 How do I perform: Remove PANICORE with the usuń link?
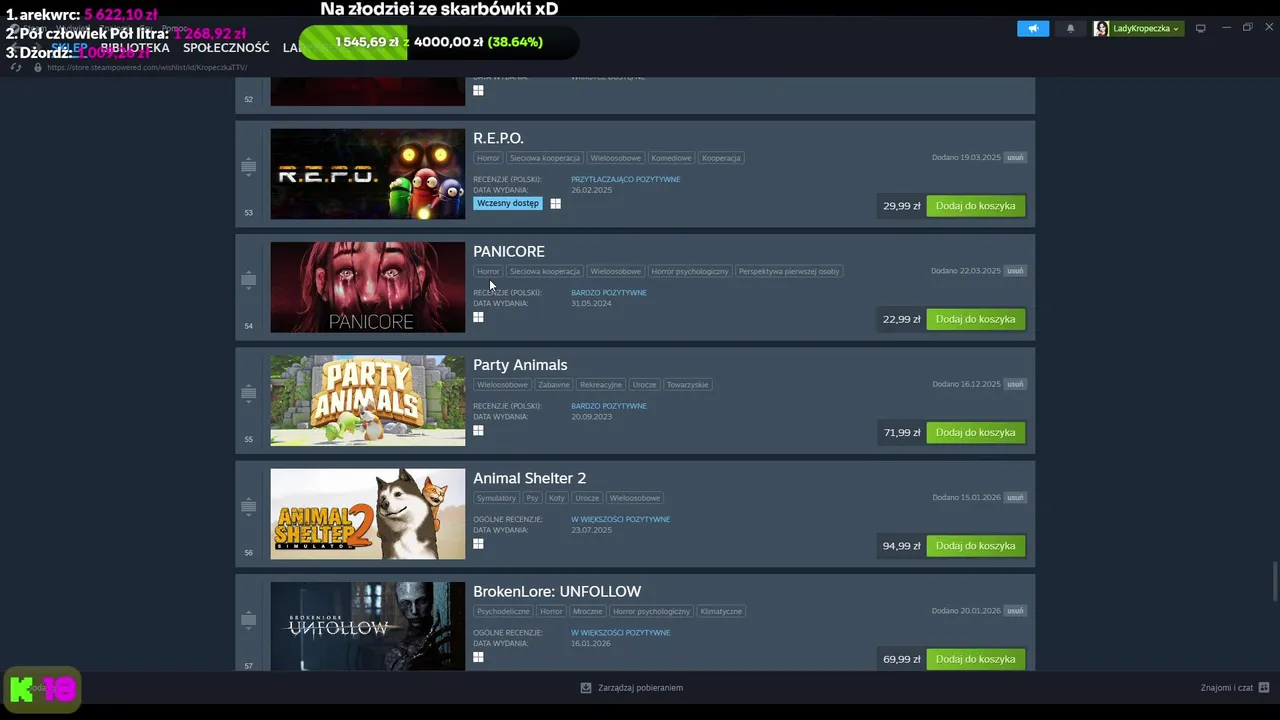click(1015, 271)
